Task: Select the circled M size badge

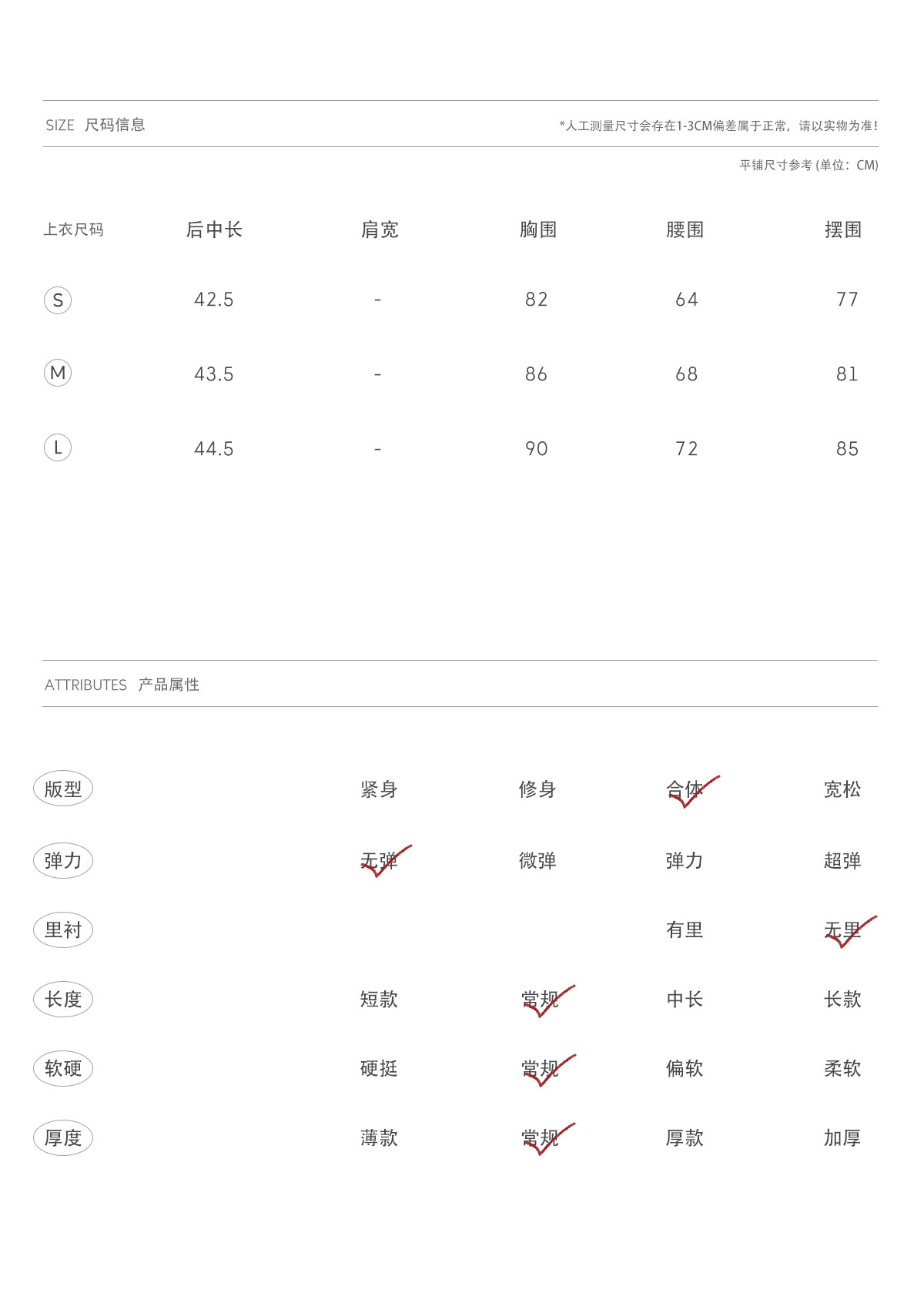Action: [x=58, y=373]
